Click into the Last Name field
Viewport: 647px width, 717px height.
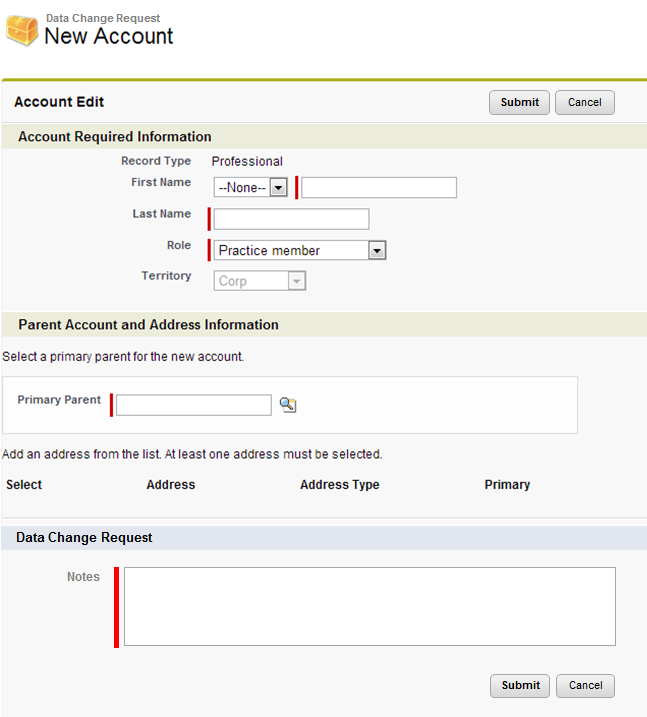[291, 219]
